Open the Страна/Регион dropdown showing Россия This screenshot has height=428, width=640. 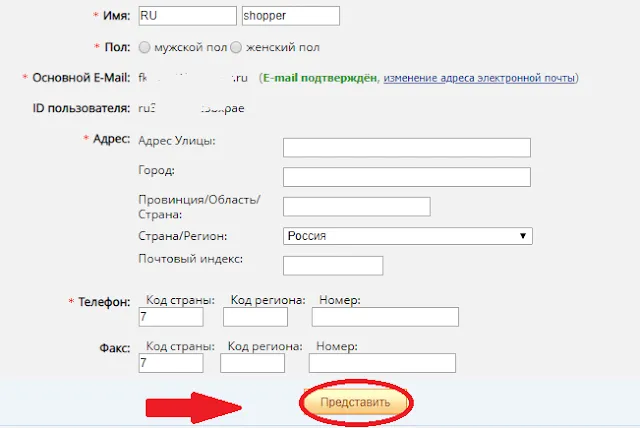click(x=408, y=236)
